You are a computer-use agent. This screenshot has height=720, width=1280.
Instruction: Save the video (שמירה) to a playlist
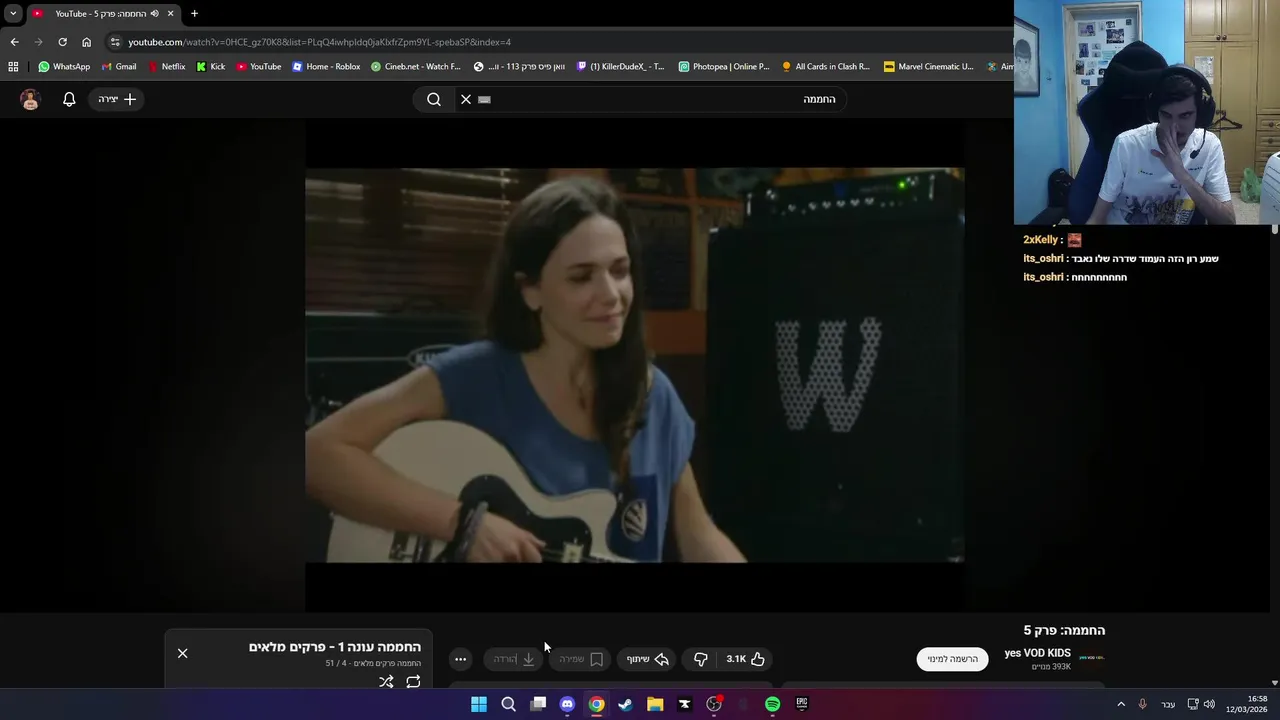(581, 659)
